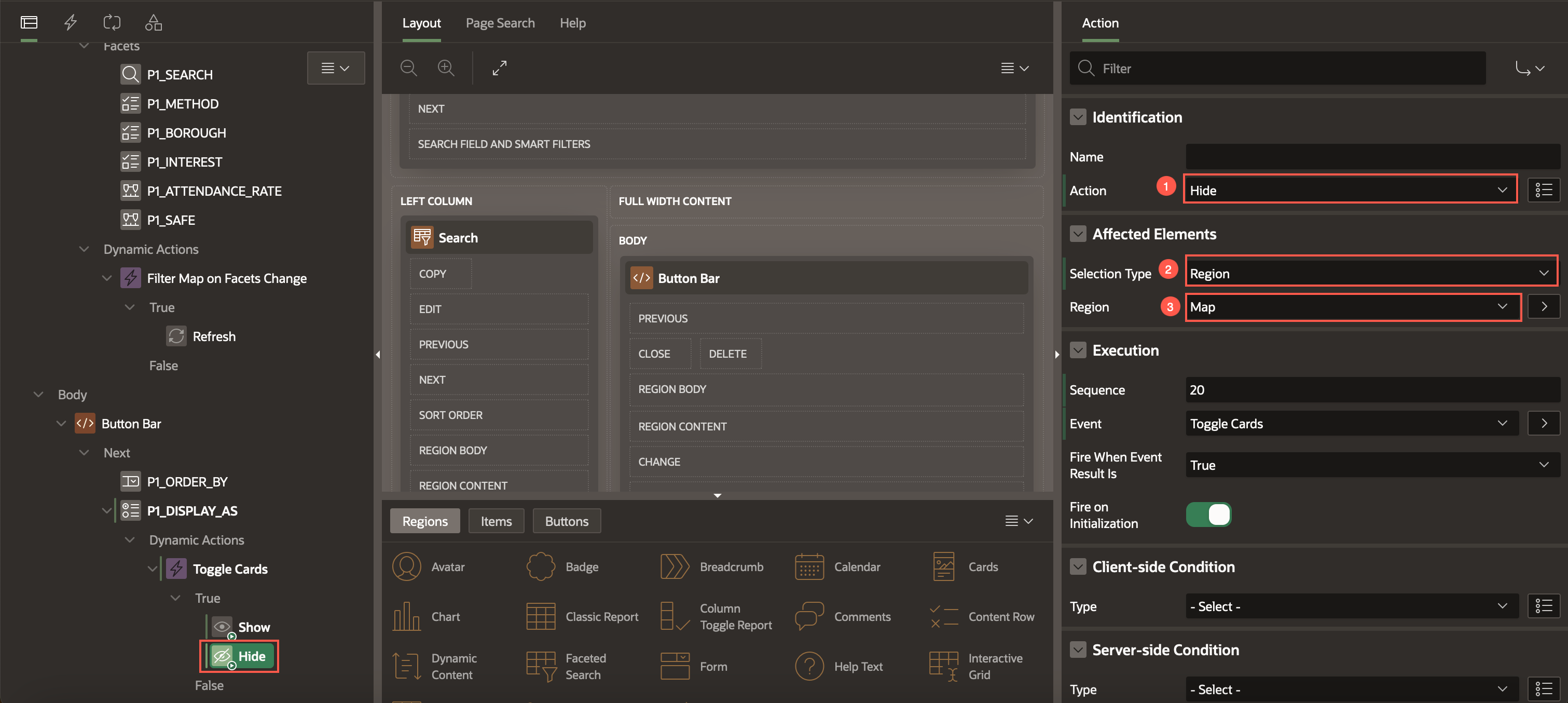Click the zoom in magnifier icon
Viewport: 1568px width, 703px height.
pyautogui.click(x=446, y=67)
